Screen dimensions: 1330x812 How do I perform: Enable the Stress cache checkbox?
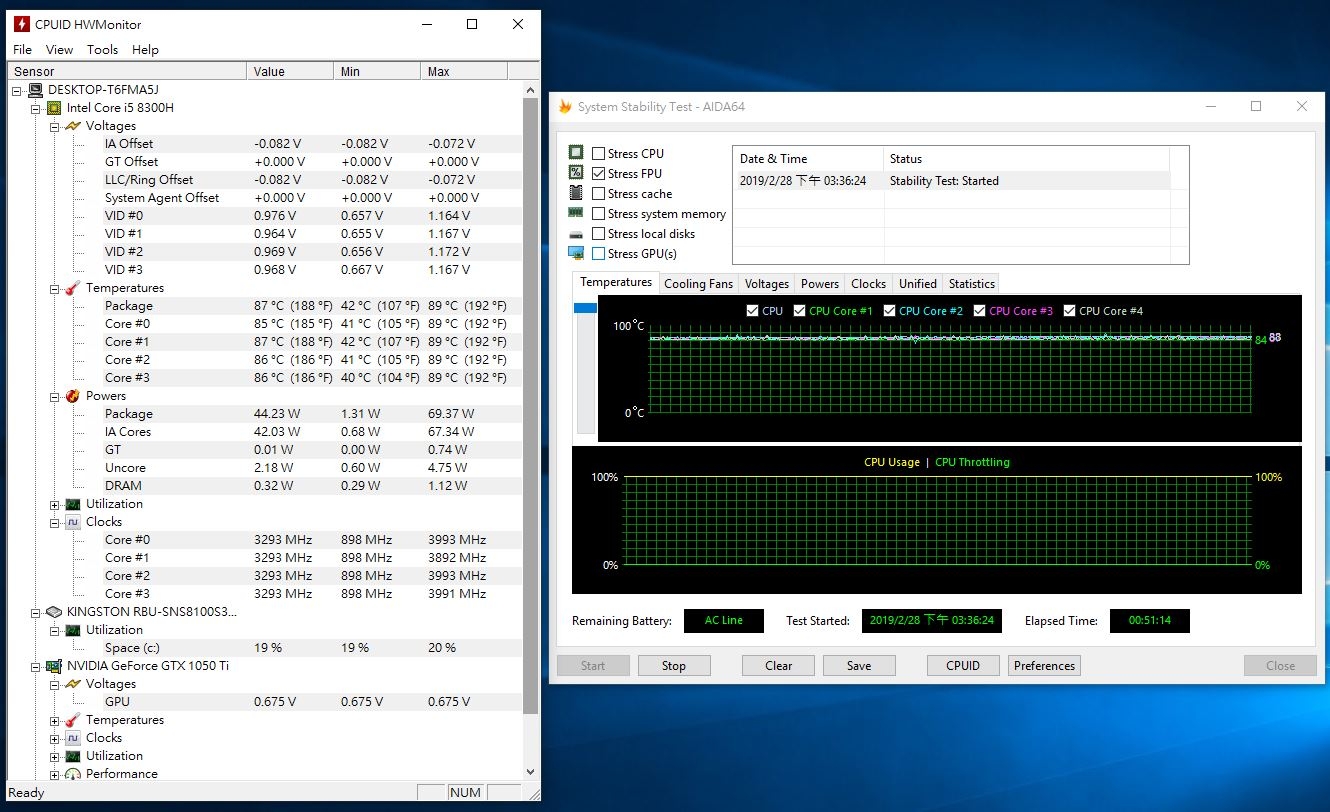pos(598,194)
